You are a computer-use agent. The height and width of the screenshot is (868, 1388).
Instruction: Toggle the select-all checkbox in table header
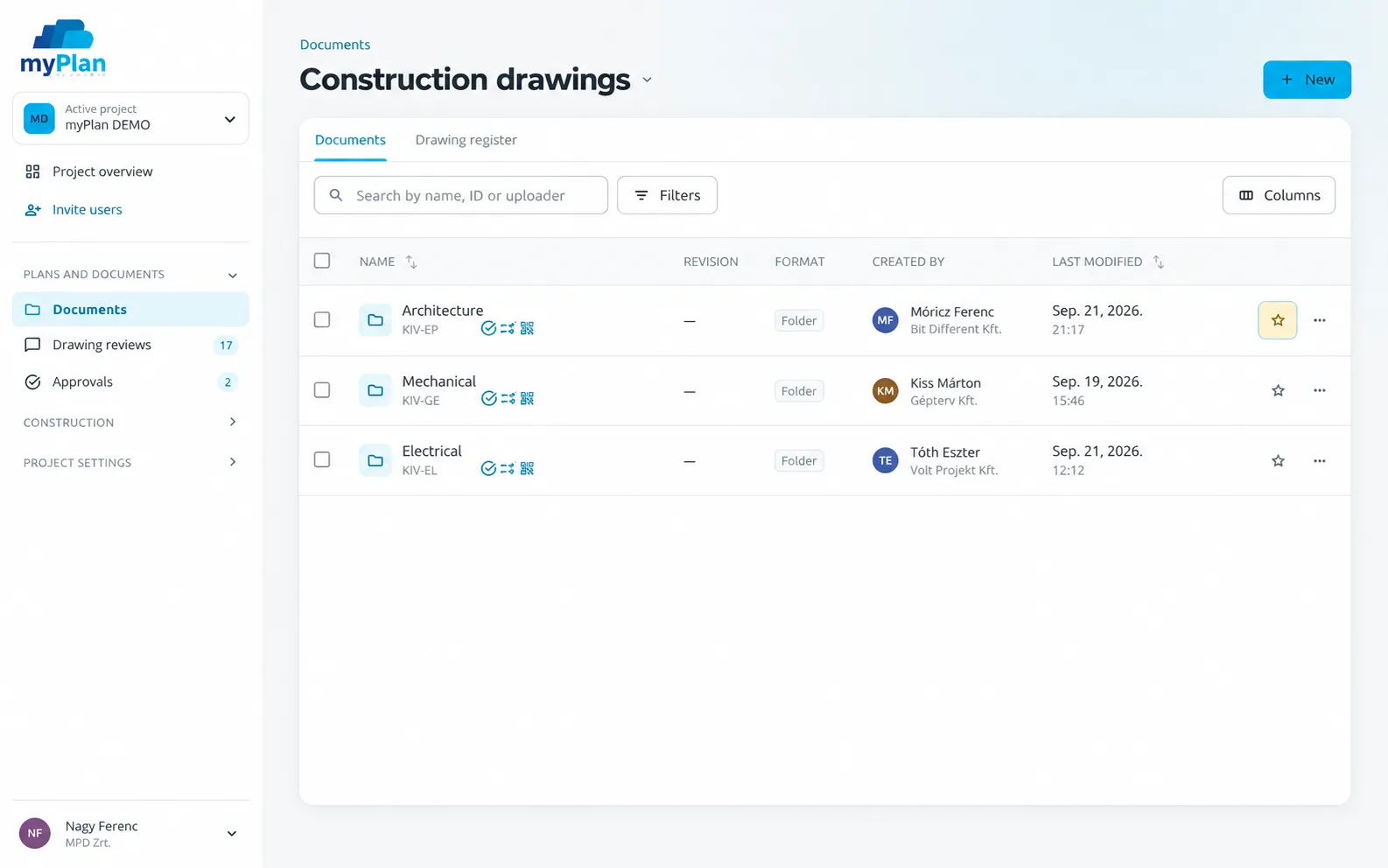click(322, 261)
